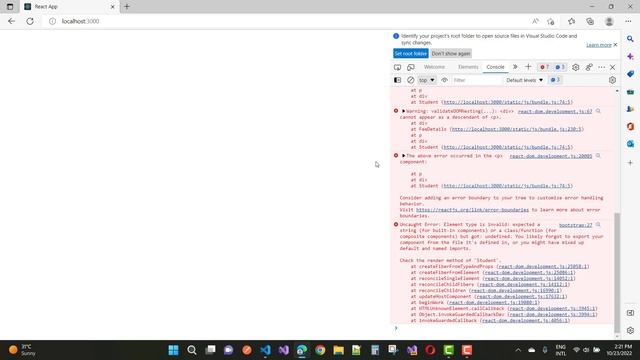This screenshot has width=640, height=360.
Task: Open the Favorites list icon
Action: (x=571, y=21)
